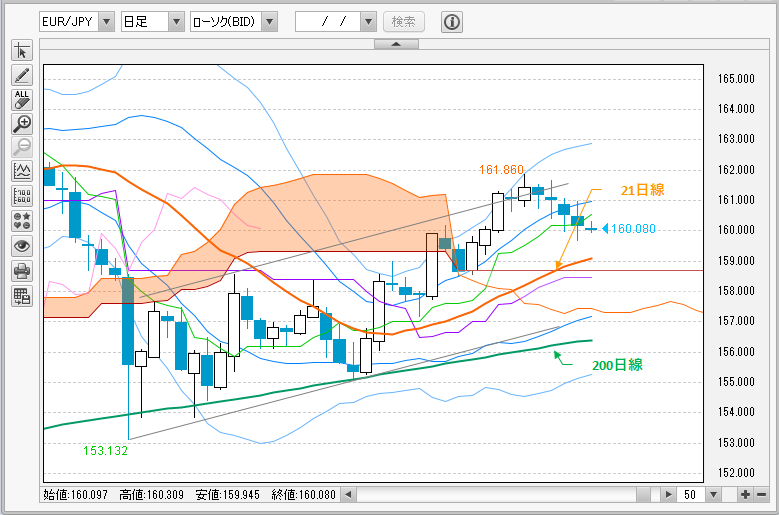This screenshot has height=515, width=779.
Task: Click the 検索 search button
Action: point(403,22)
